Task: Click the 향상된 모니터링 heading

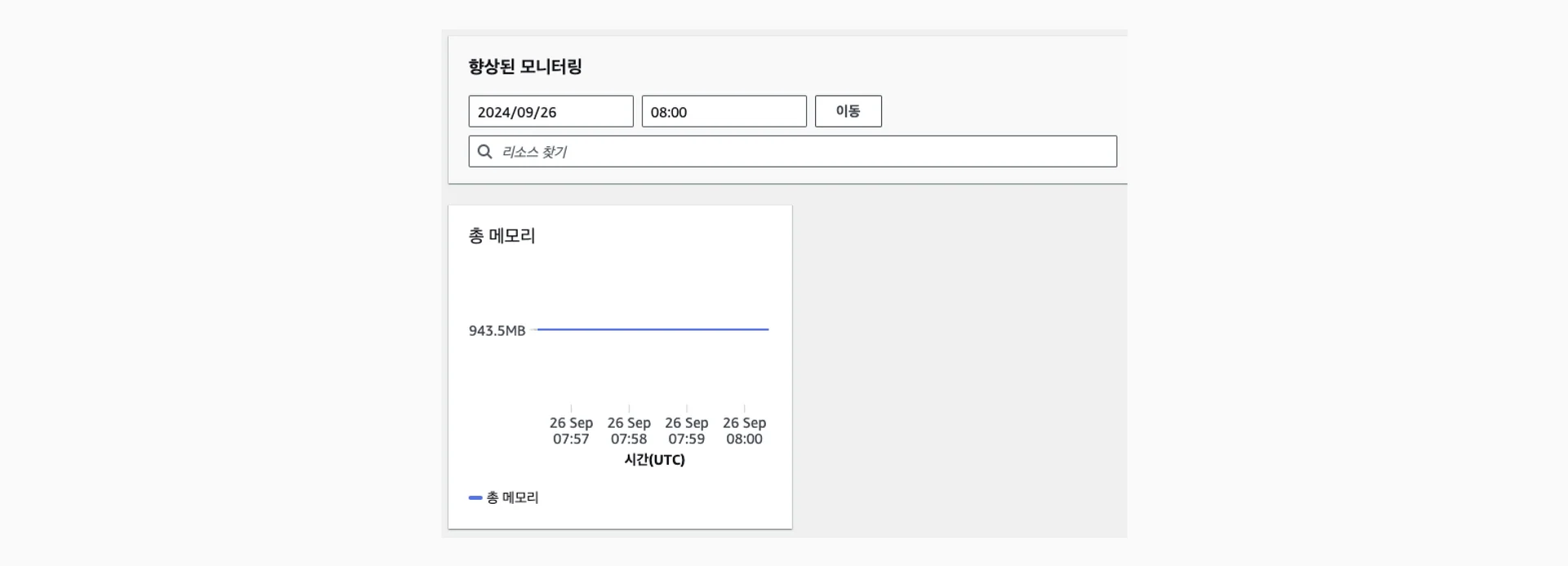Action: pos(525,67)
